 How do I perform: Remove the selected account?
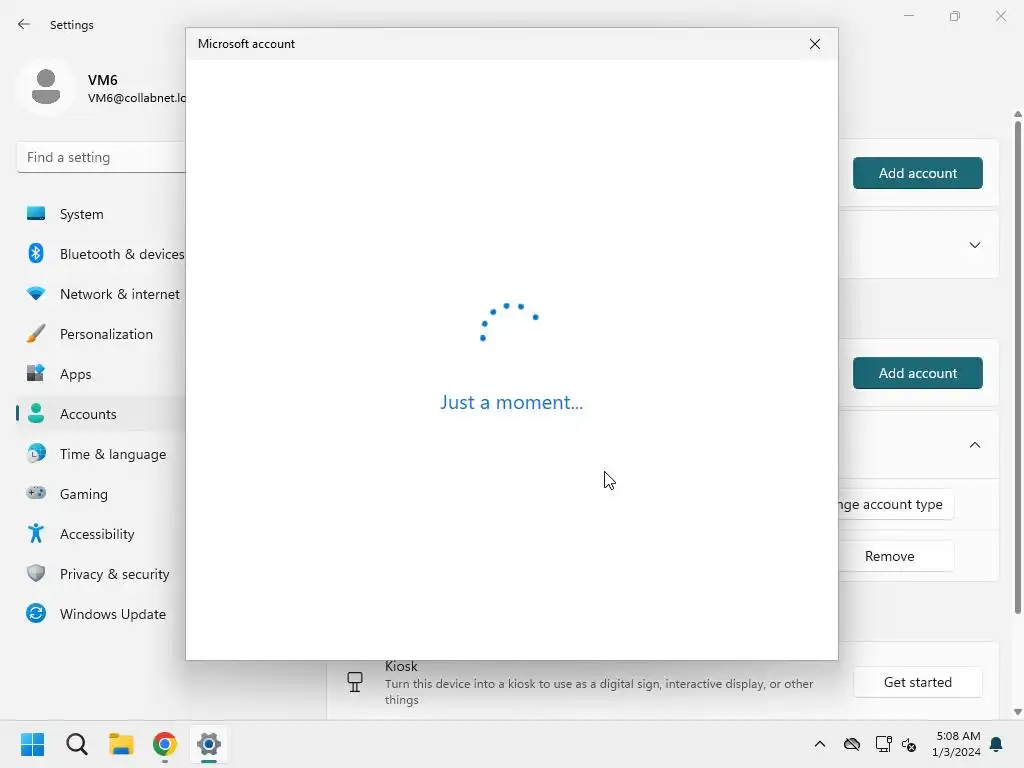click(895, 556)
